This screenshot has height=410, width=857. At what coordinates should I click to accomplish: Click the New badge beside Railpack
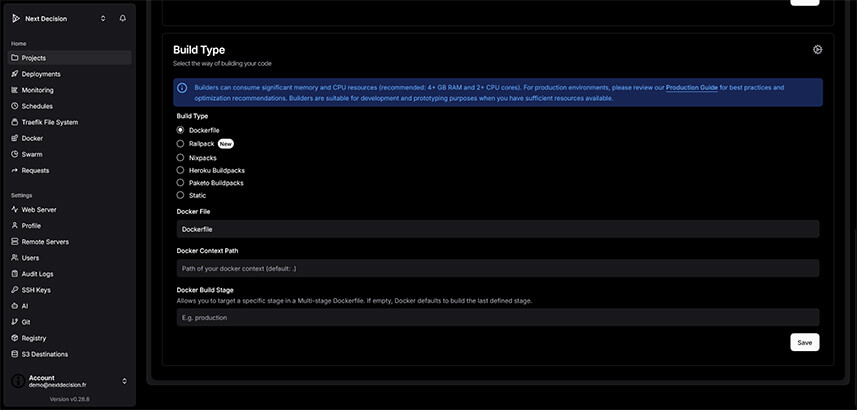pos(226,144)
